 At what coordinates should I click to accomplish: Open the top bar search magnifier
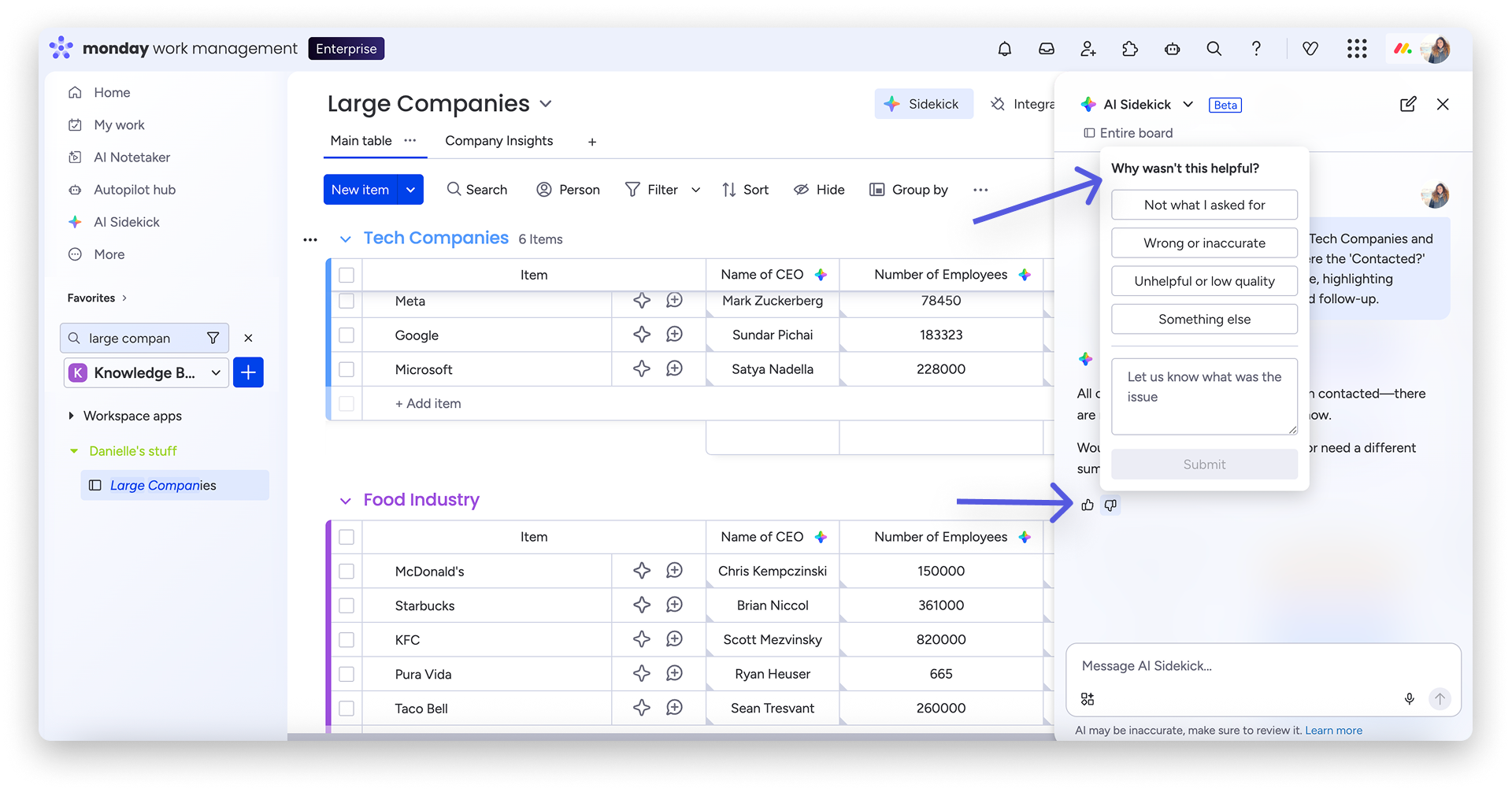[x=1214, y=49]
